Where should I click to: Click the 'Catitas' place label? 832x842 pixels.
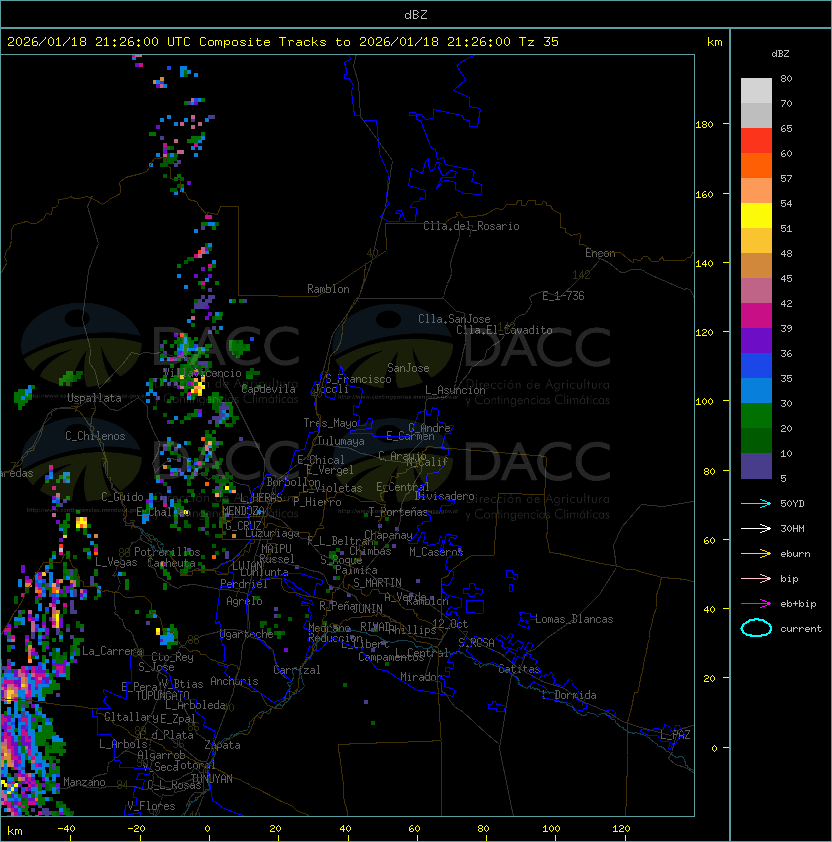[x=519, y=669]
